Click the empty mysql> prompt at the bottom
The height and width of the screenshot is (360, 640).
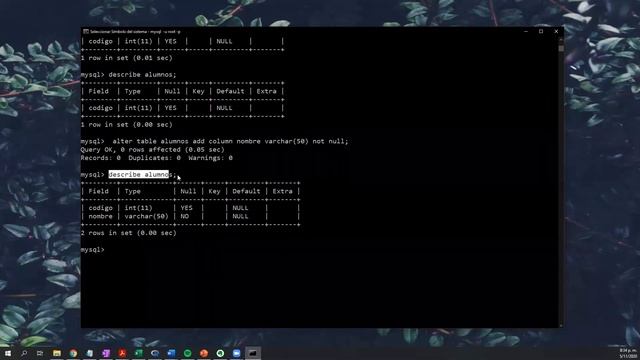(93, 250)
